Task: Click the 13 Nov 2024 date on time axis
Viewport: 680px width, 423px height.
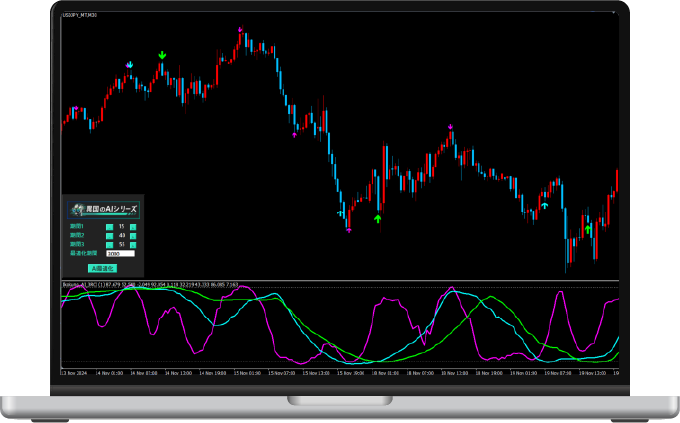Action: pos(74,372)
